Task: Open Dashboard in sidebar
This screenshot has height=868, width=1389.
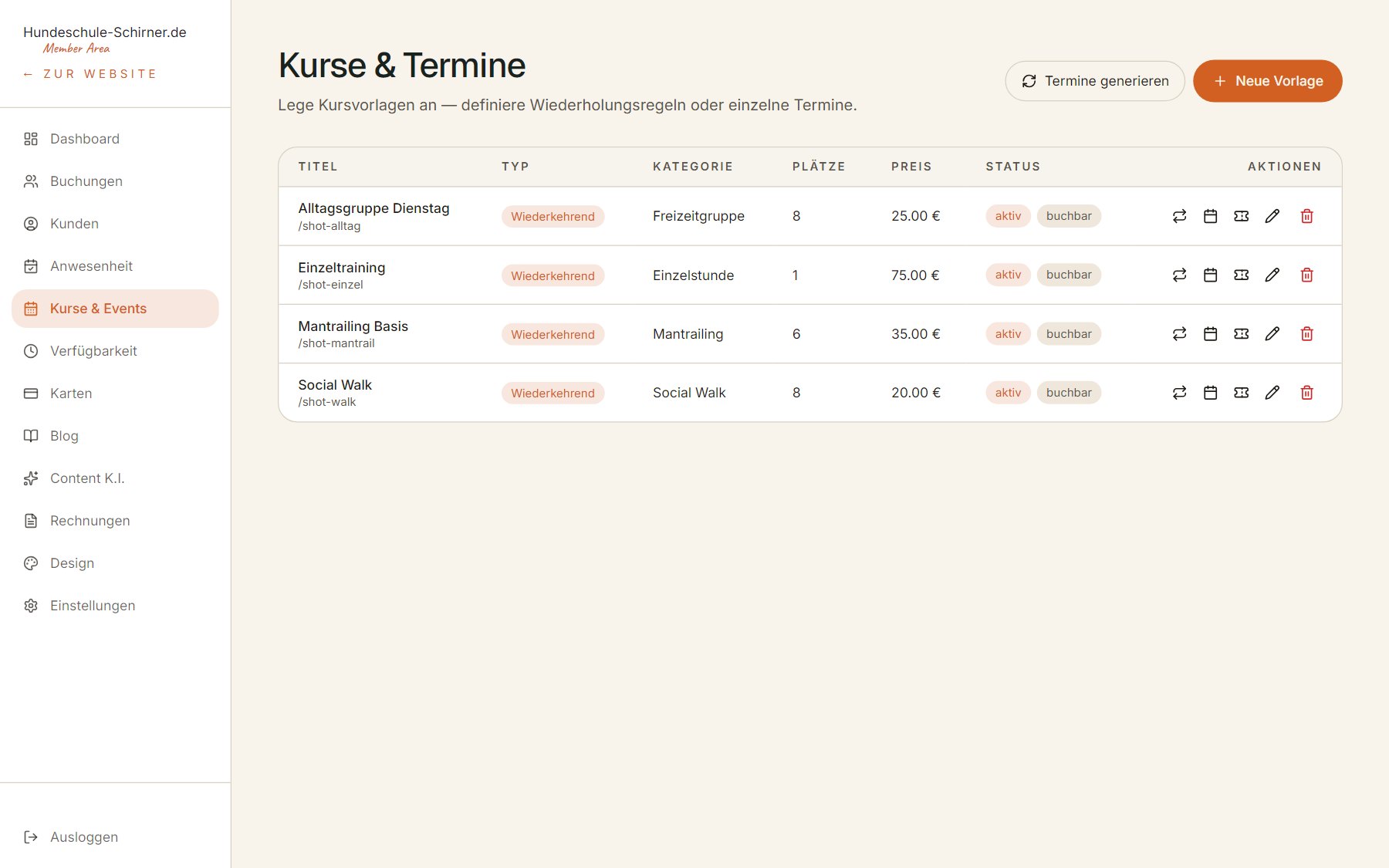Action: pyautogui.click(x=115, y=139)
